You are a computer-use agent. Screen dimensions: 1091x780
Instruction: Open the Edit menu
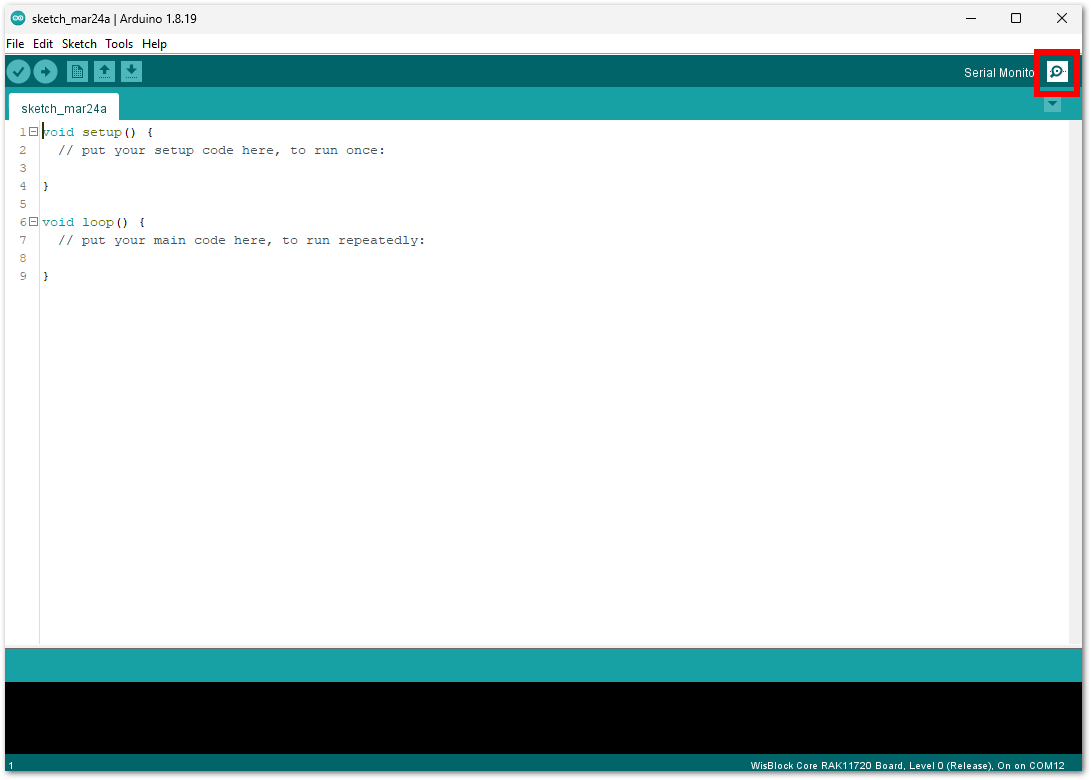[43, 44]
